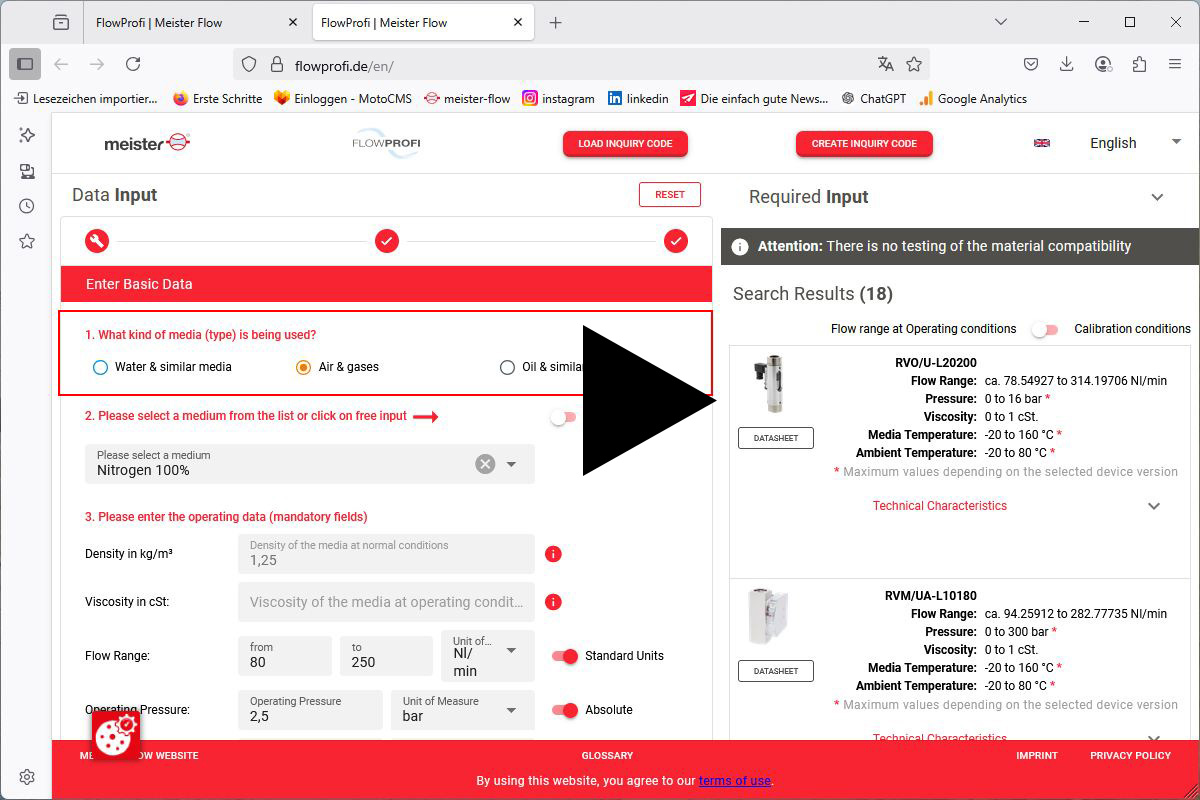Screen dimensions: 1200x800
Task: Open pressure Unit of Measure dropdown
Action: 462,709
